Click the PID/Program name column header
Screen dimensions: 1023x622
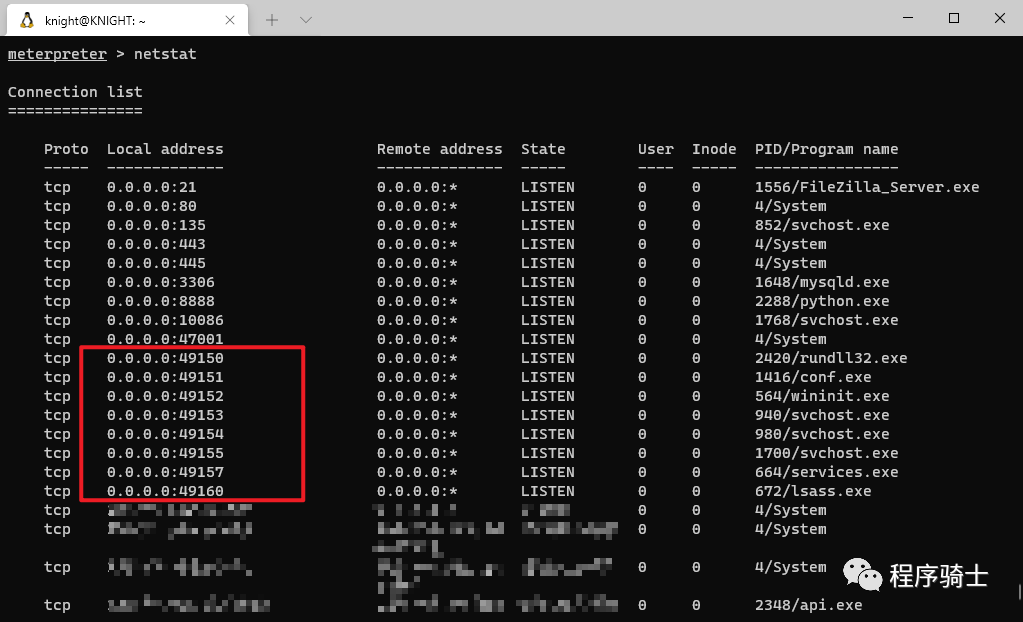pos(827,149)
